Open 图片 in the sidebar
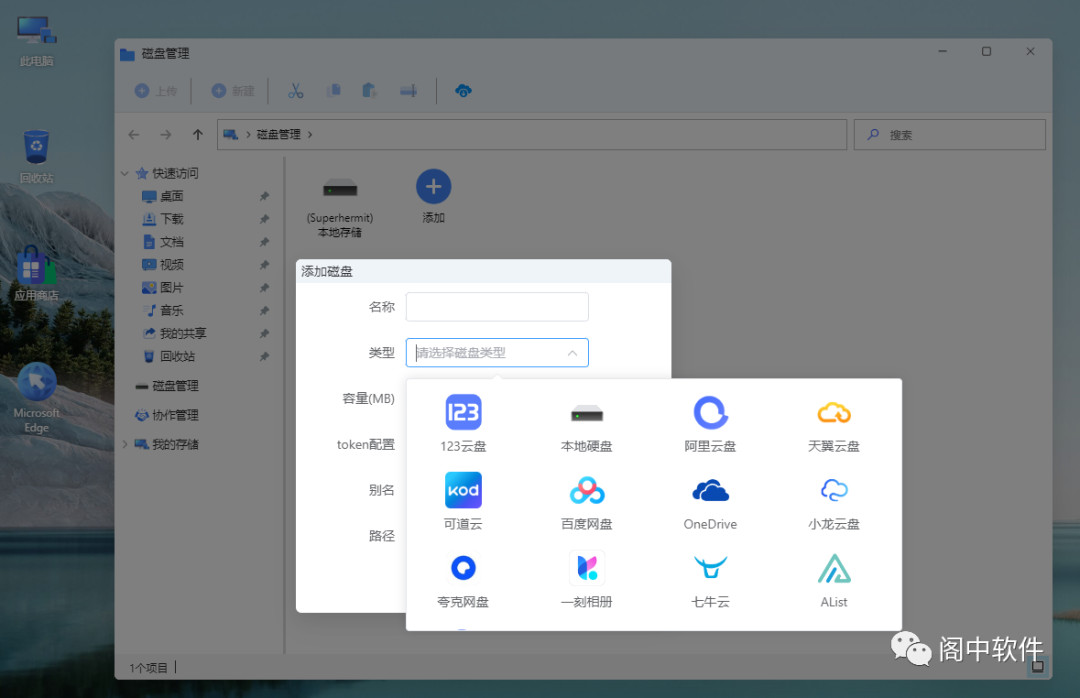This screenshot has height=698, width=1080. click(163, 287)
